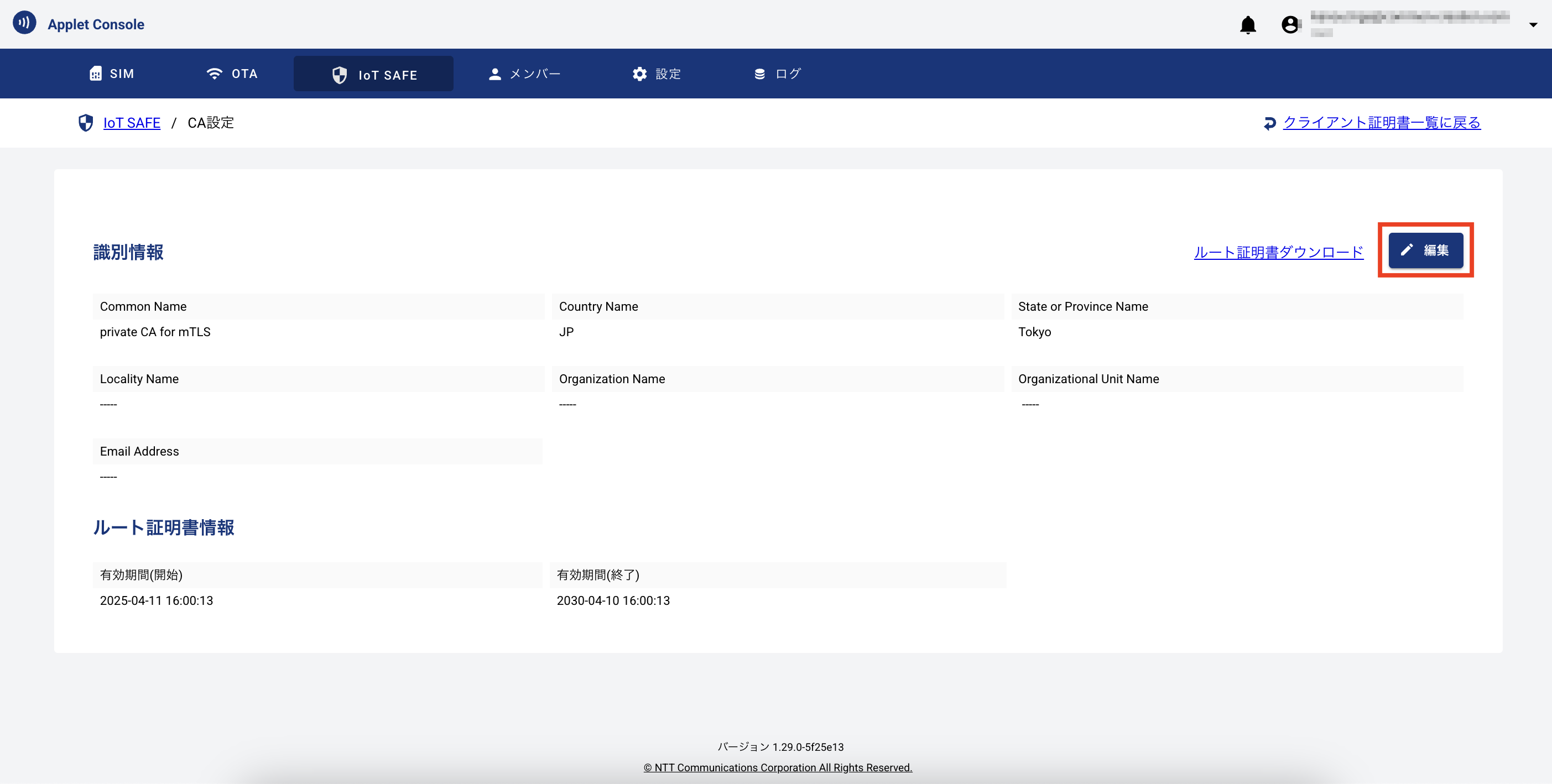1552x784 pixels.
Task: Switch to the OTA tab
Action: tap(232, 74)
